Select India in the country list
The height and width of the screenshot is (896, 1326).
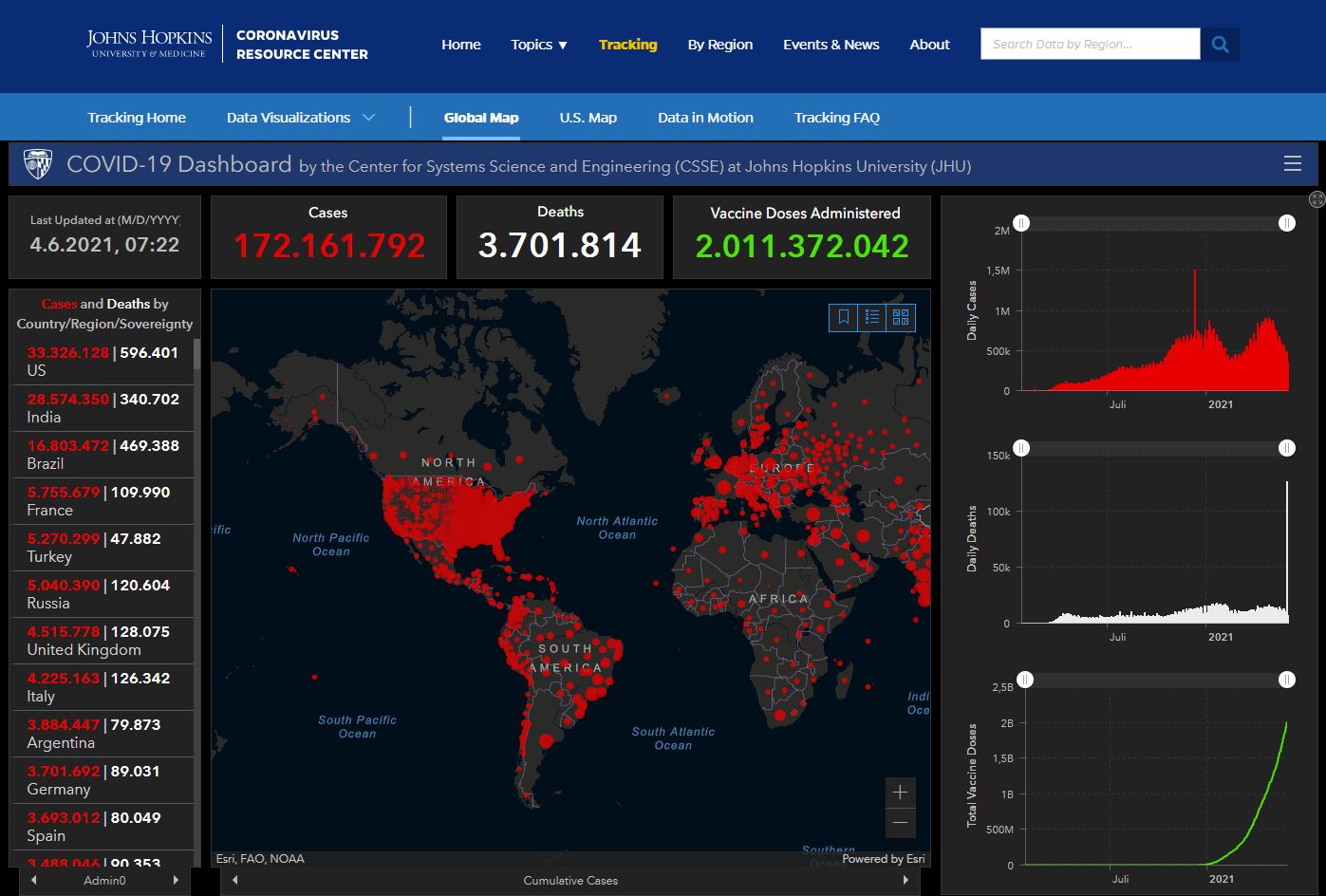point(103,408)
